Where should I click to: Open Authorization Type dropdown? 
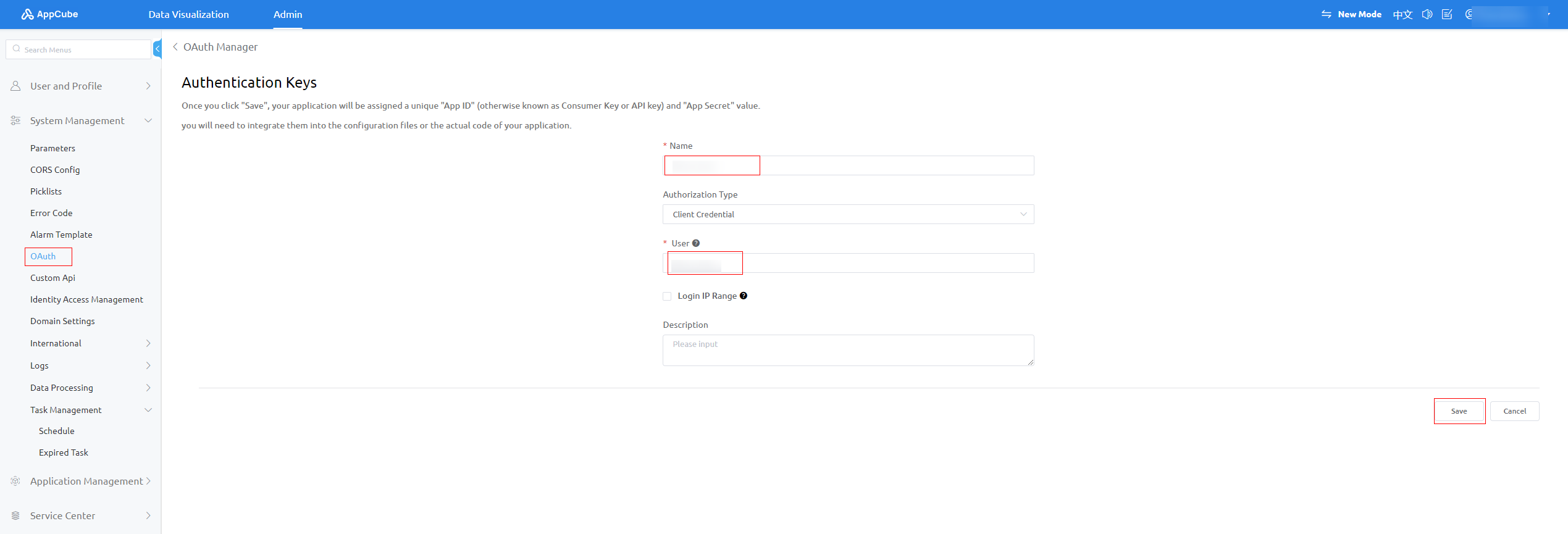pyautogui.click(x=848, y=214)
